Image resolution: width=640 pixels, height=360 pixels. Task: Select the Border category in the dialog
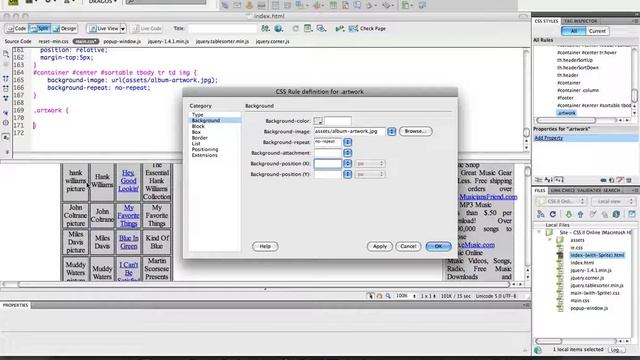point(200,138)
